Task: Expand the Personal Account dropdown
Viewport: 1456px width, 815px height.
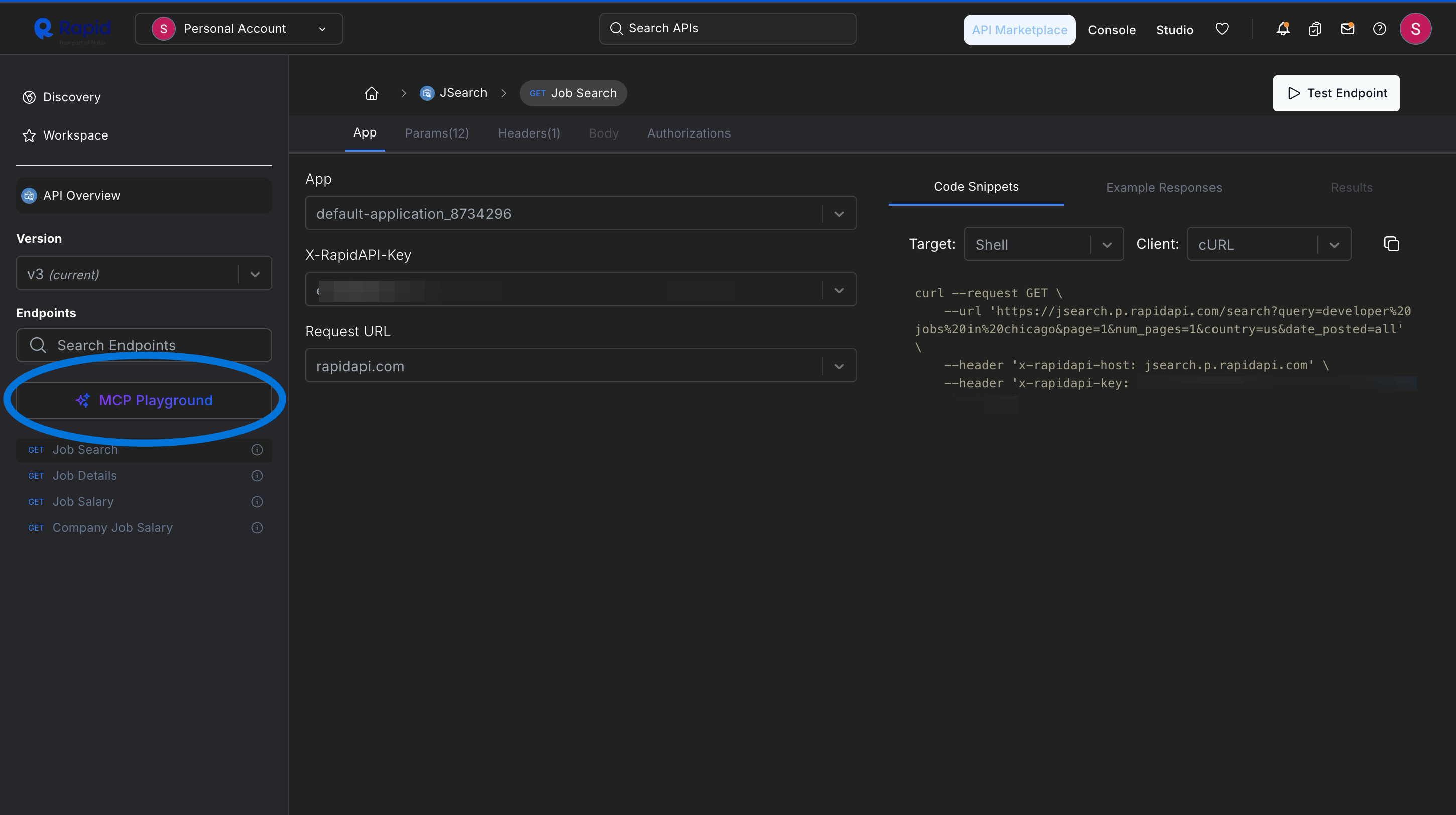Action: point(238,29)
